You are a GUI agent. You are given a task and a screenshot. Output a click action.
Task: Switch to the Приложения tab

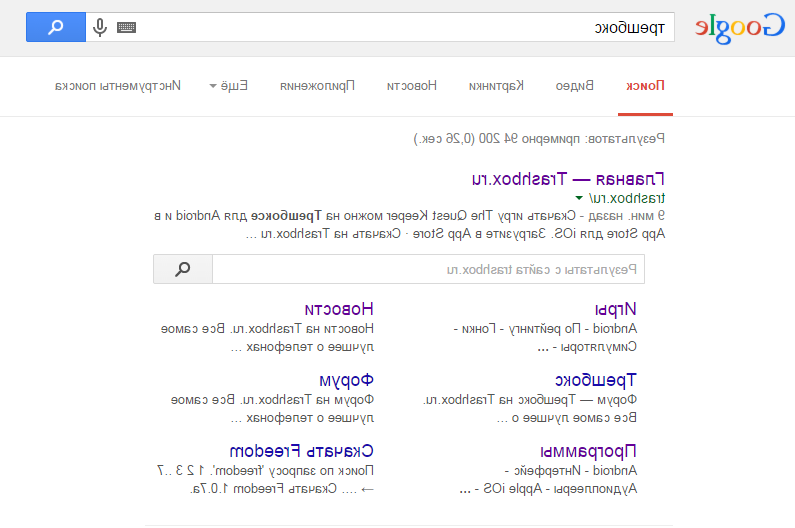click(x=317, y=86)
